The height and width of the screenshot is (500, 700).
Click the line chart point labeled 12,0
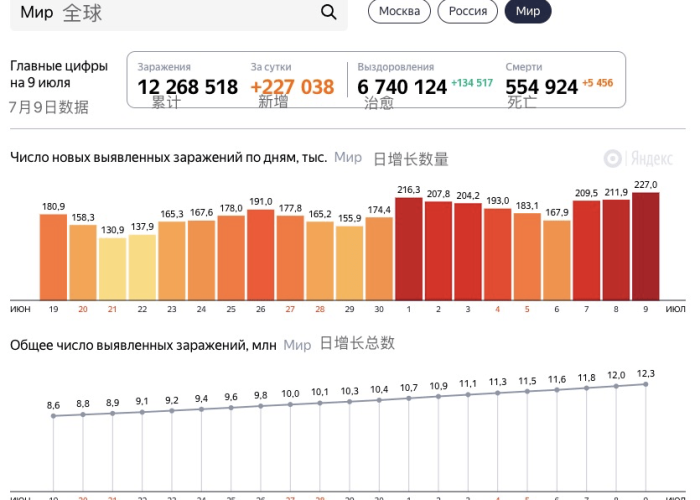616,386
